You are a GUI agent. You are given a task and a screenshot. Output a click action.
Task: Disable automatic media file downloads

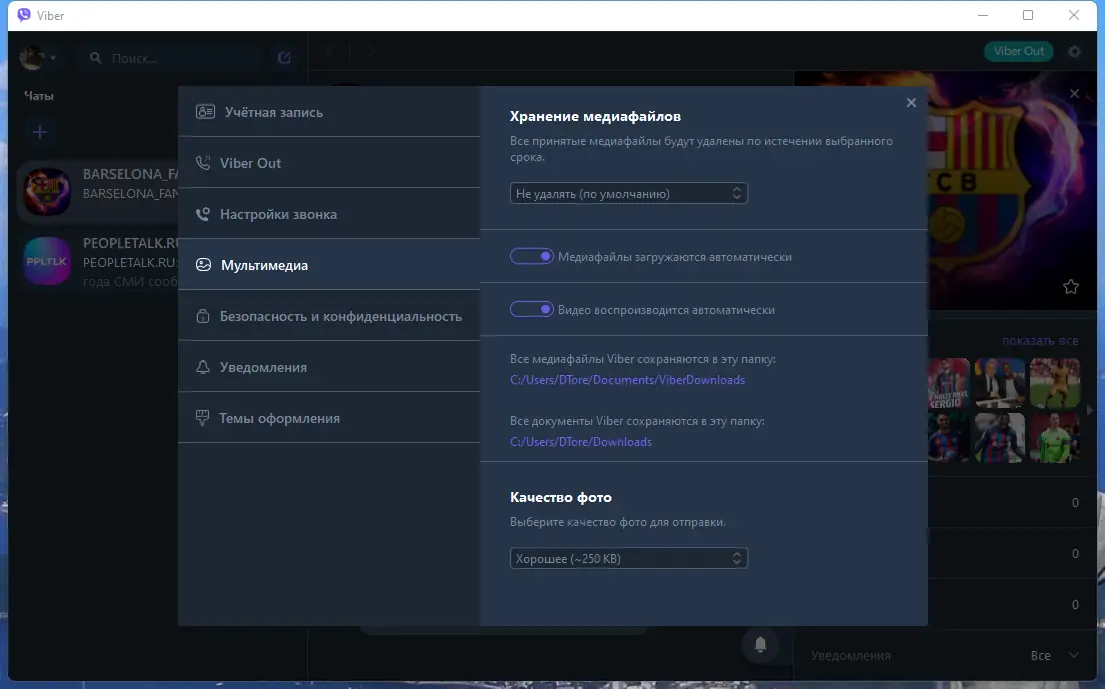pyautogui.click(x=532, y=256)
